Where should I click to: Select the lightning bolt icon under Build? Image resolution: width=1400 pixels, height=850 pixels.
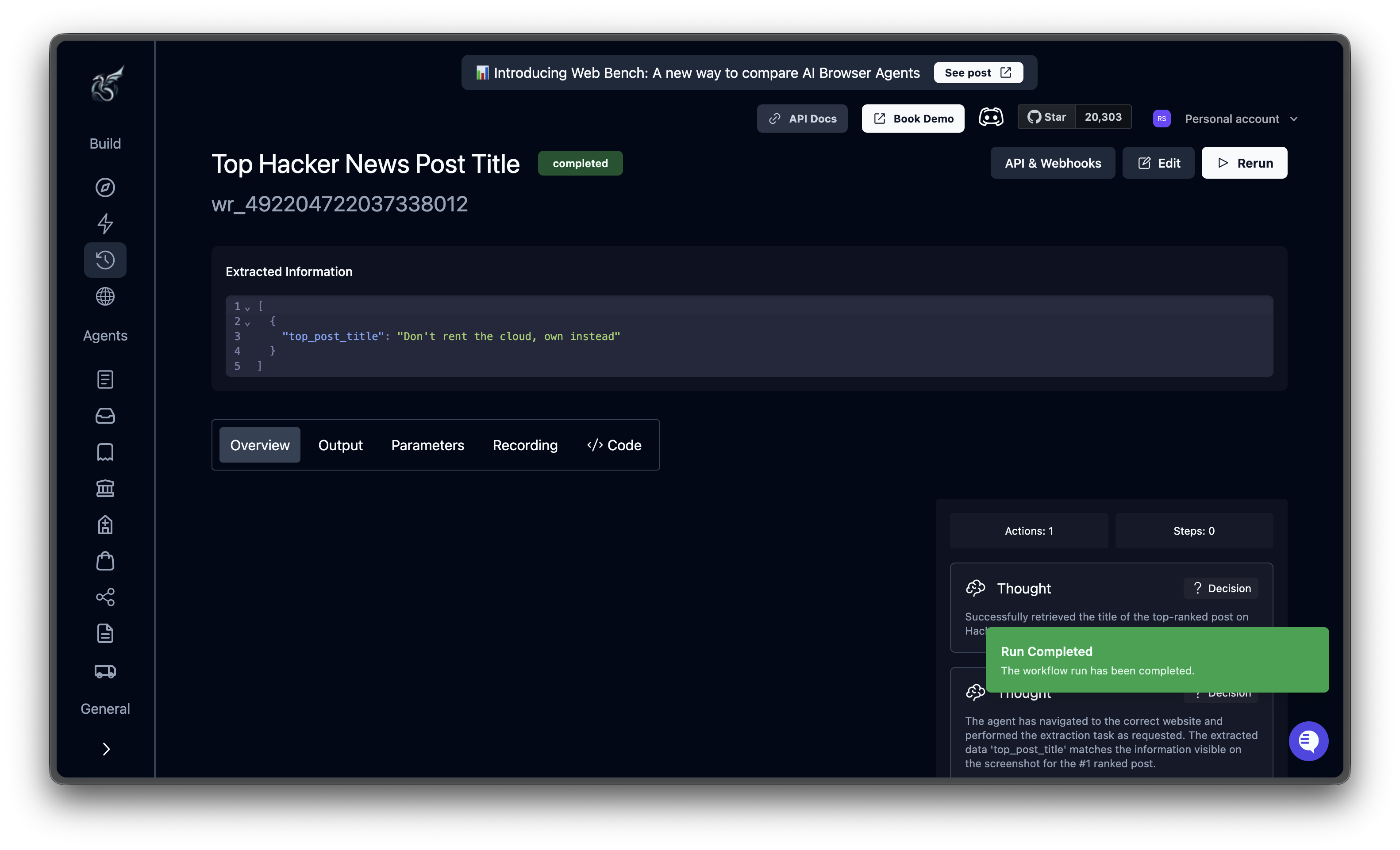point(105,224)
